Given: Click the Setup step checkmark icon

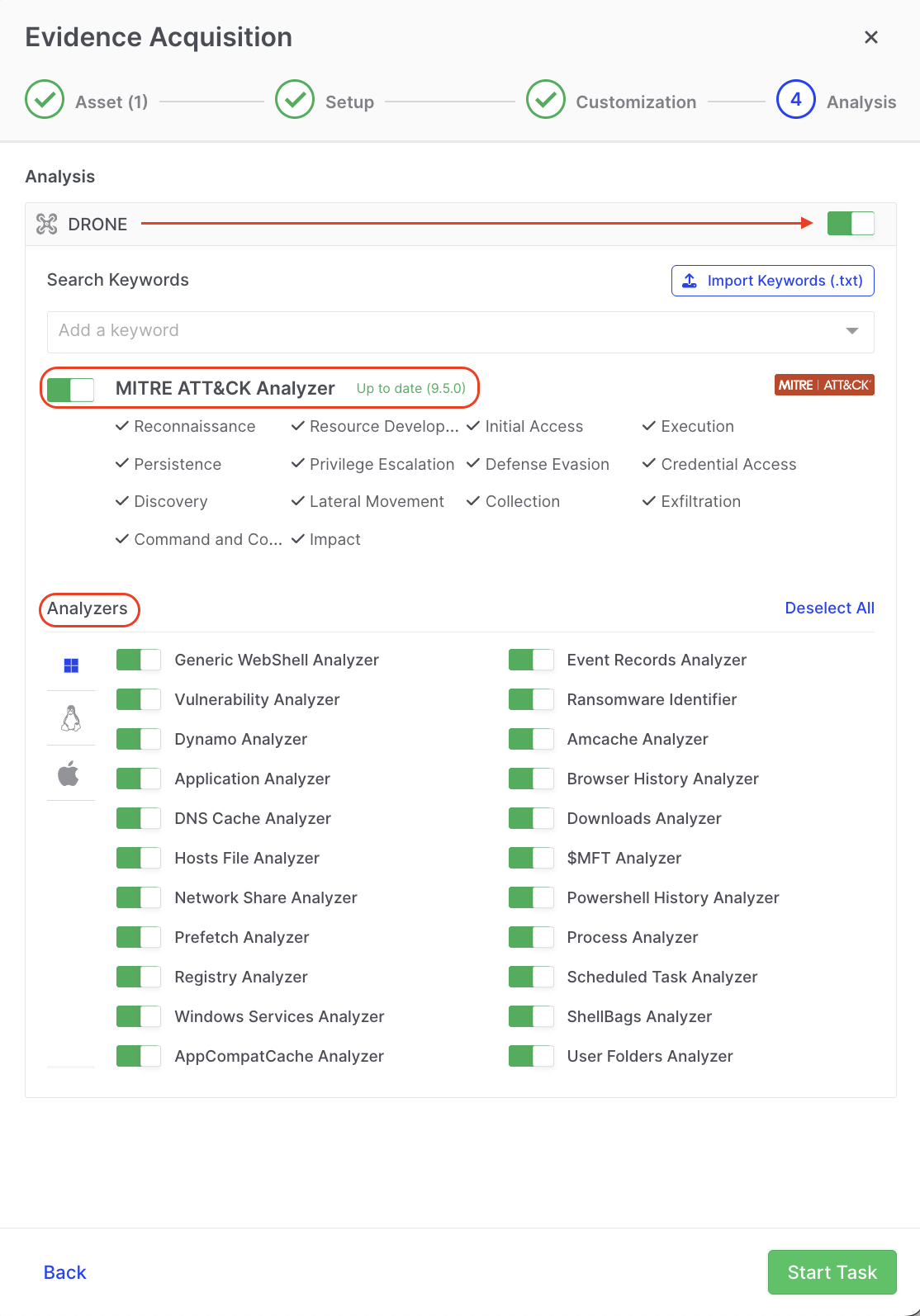Looking at the screenshot, I should click(x=295, y=100).
